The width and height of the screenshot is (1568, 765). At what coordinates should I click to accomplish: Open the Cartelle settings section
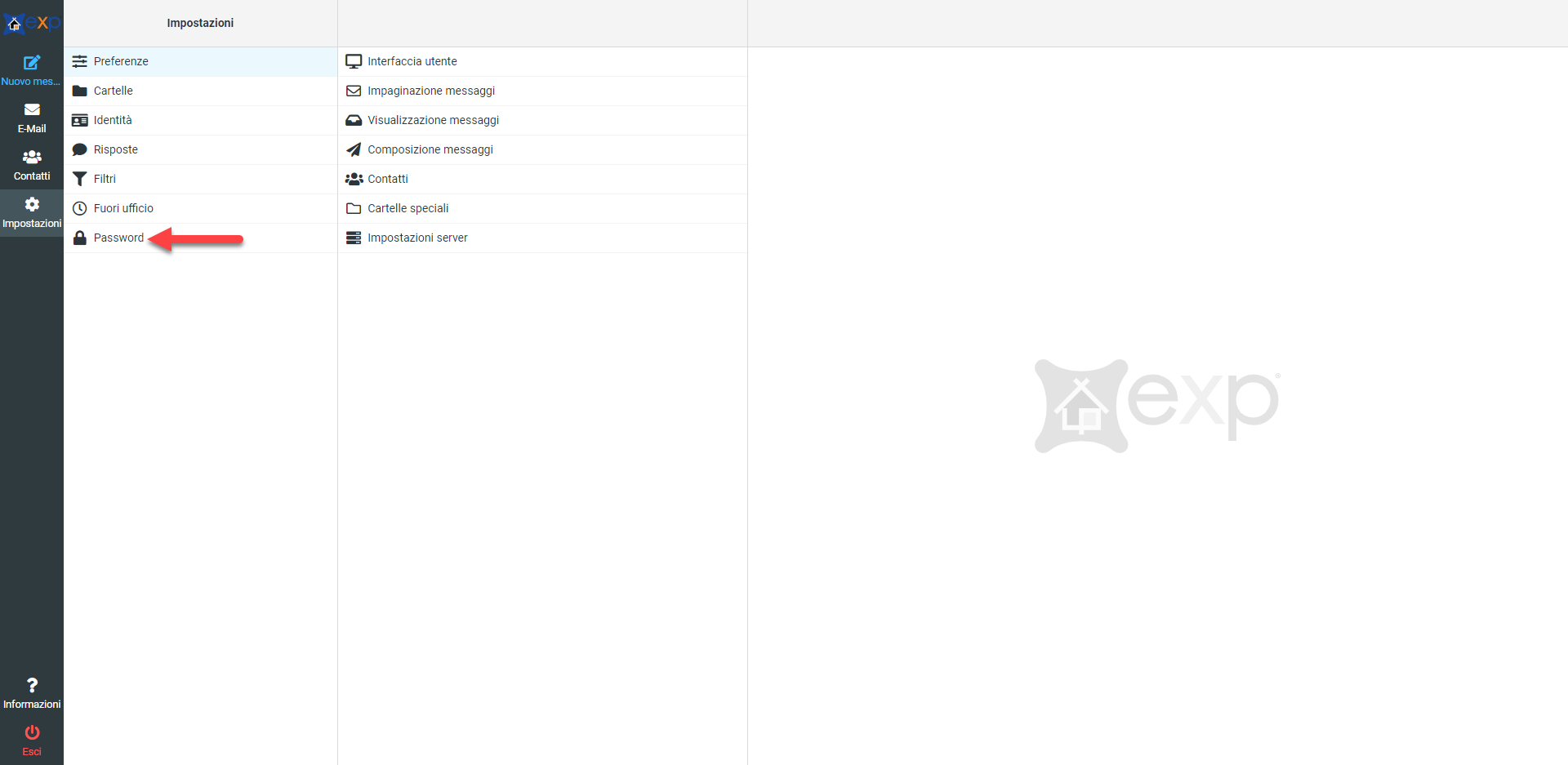[200, 91]
